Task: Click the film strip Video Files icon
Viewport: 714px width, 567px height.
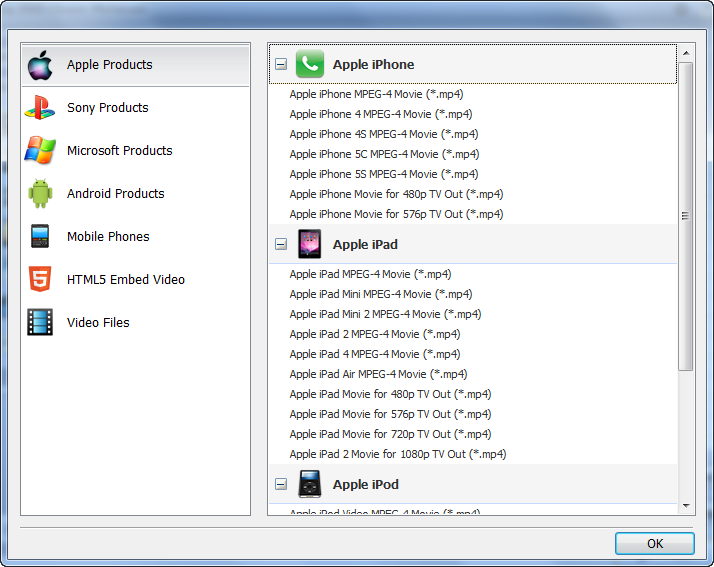Action: 40,322
